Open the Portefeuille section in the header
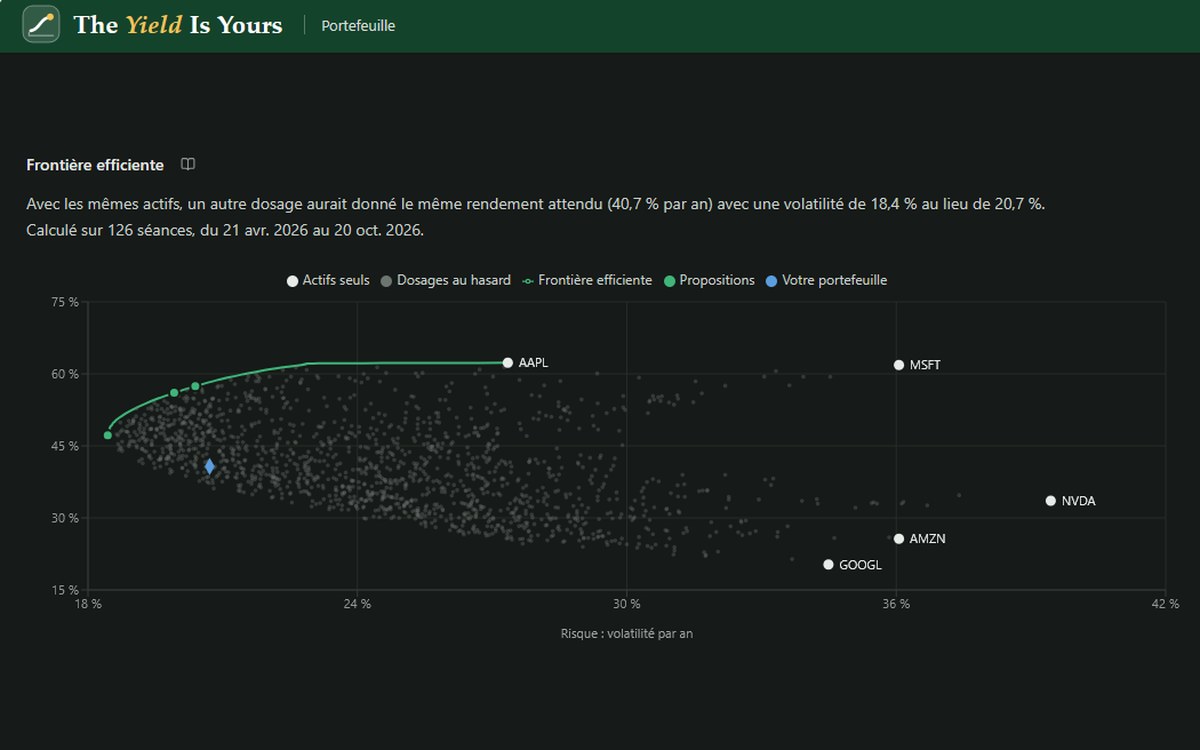Screen dimensions: 1200x750 (358, 26)
